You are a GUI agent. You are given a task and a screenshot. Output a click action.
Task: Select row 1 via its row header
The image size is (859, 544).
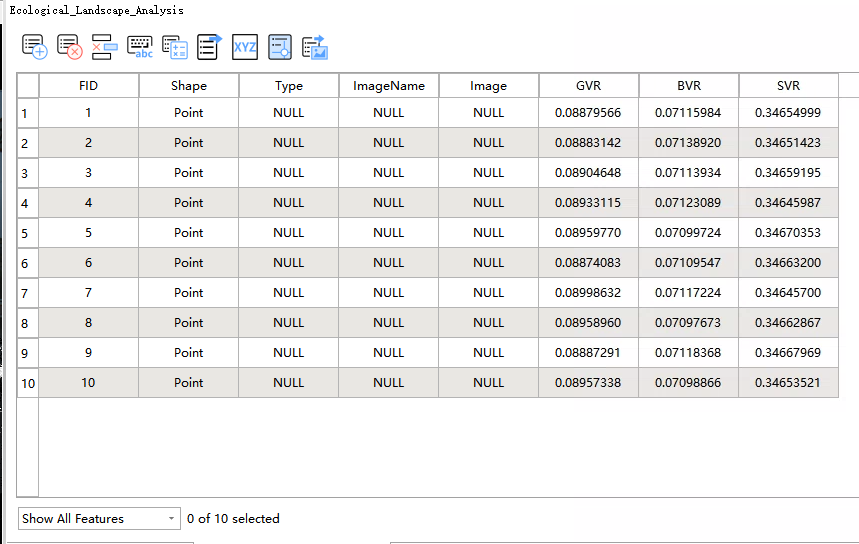(27, 114)
